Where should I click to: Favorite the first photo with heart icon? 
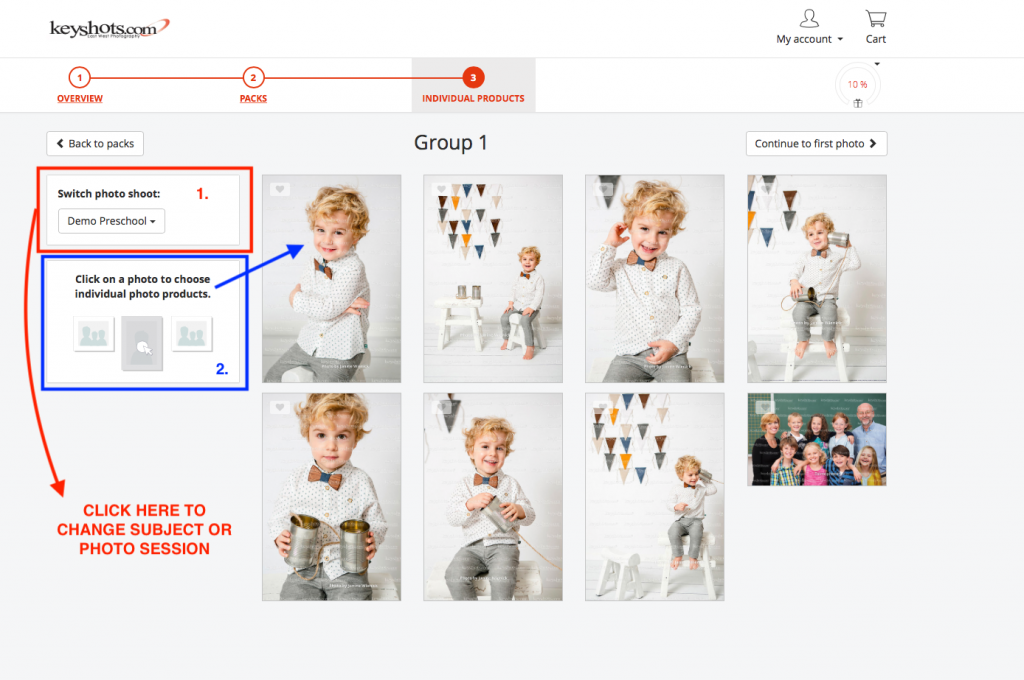[x=280, y=189]
